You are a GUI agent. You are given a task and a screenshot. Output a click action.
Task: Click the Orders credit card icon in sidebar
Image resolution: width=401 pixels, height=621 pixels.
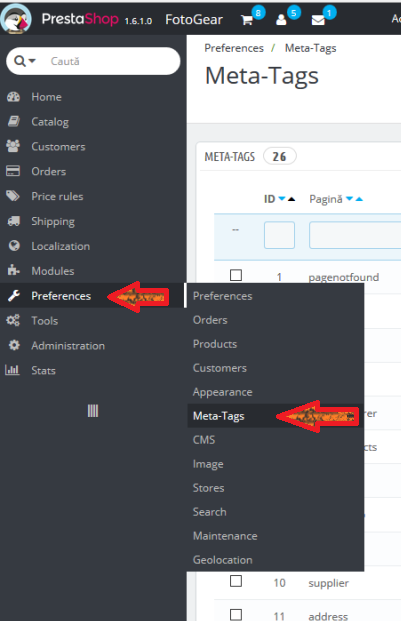pos(13,171)
